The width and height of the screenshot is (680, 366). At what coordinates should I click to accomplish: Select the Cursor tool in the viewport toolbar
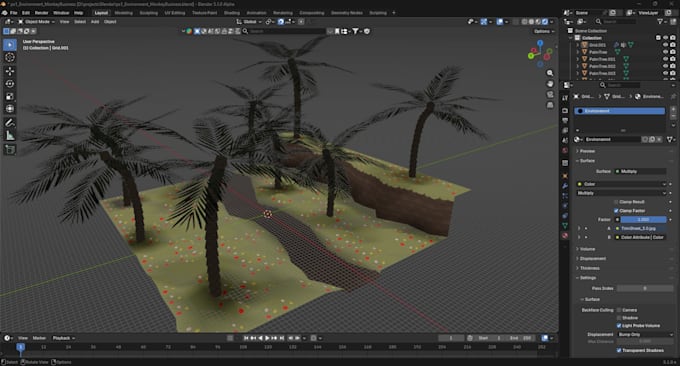pos(10,57)
